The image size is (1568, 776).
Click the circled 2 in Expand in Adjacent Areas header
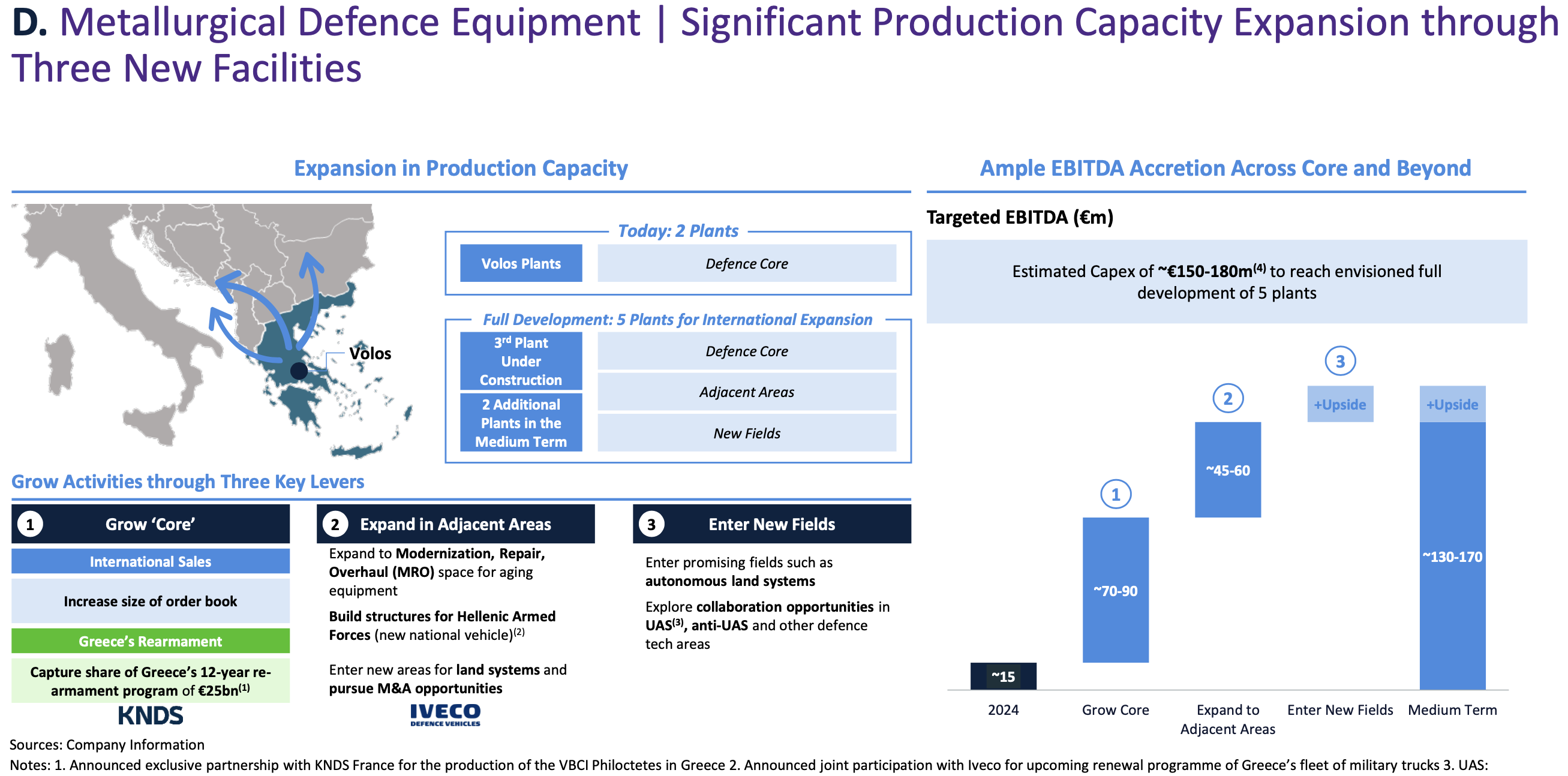[335, 524]
